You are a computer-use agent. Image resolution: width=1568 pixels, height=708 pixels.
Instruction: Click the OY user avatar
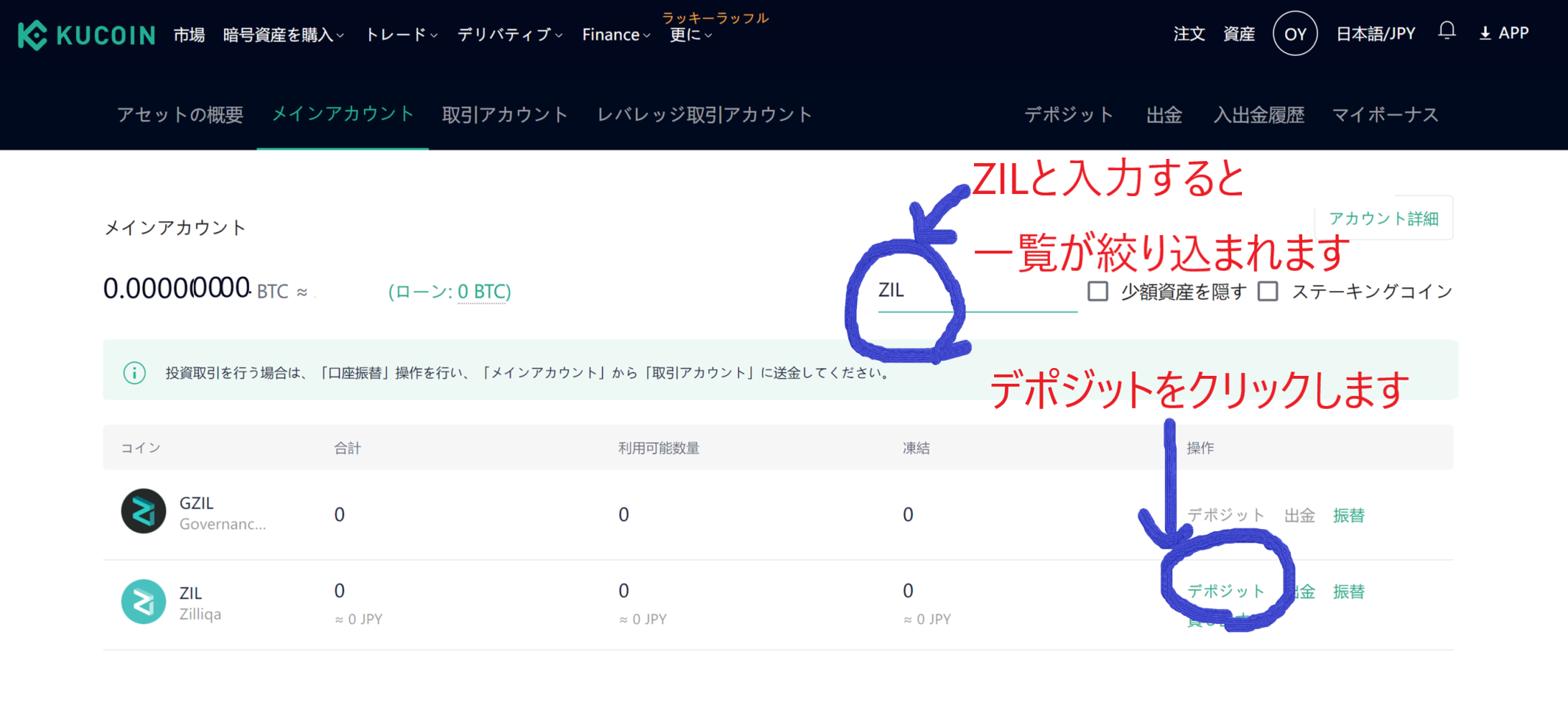point(1294,33)
